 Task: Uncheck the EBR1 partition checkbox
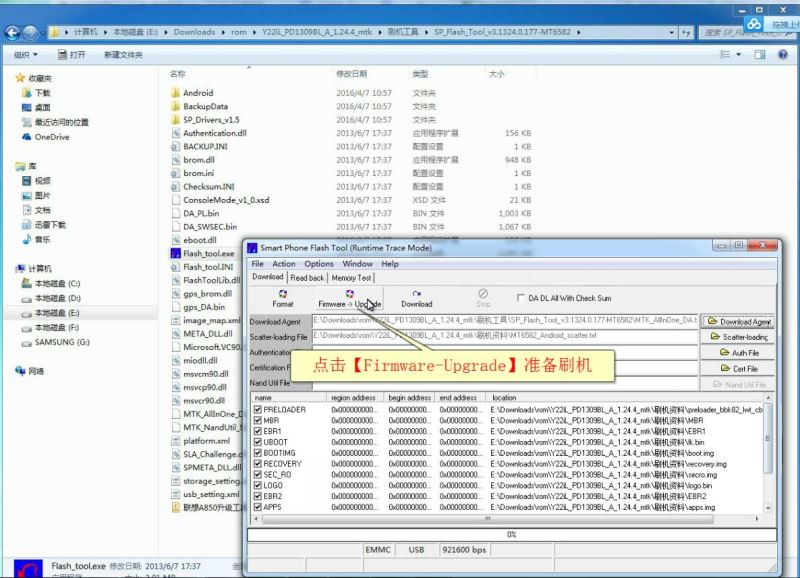258,431
